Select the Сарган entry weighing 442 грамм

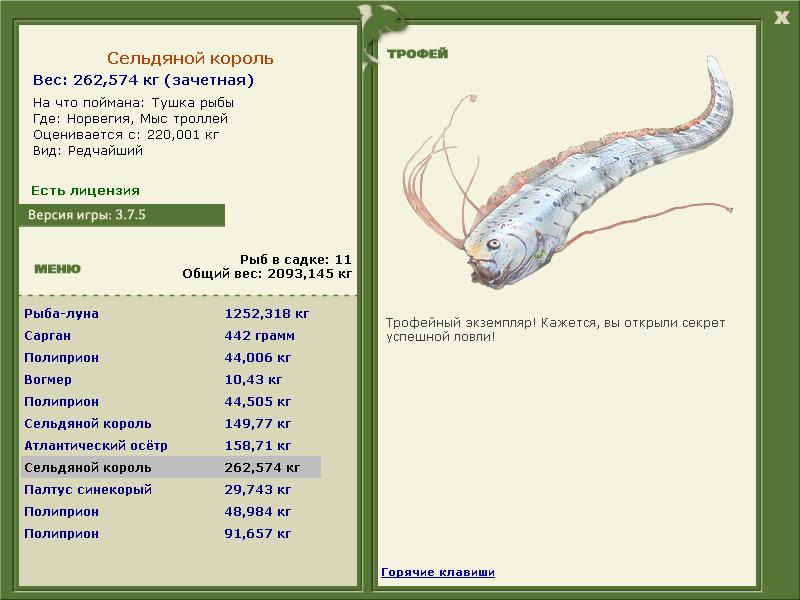coord(47,336)
